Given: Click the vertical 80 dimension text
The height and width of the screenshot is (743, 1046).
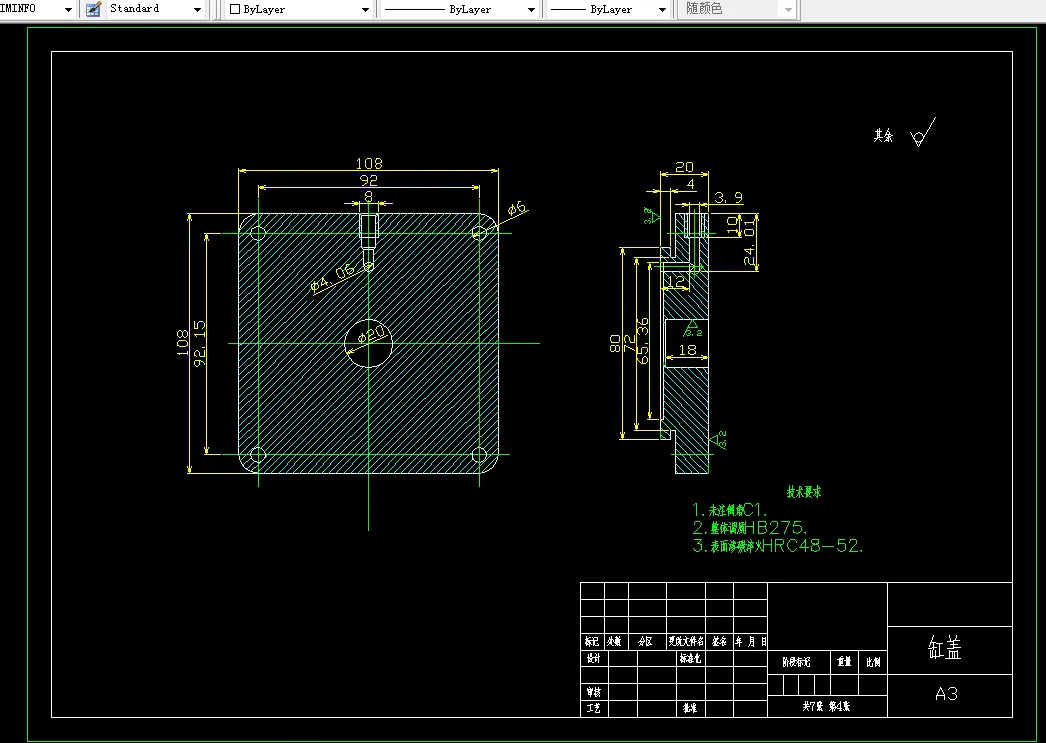Looking at the screenshot, I should pyautogui.click(x=615, y=343).
